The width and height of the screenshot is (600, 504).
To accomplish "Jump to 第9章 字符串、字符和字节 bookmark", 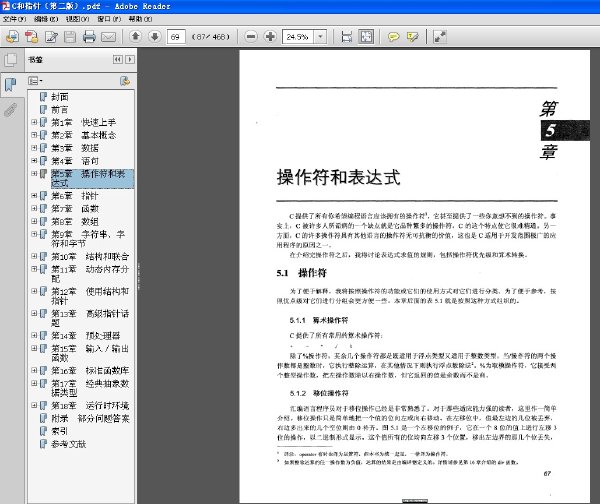I will pos(88,238).
